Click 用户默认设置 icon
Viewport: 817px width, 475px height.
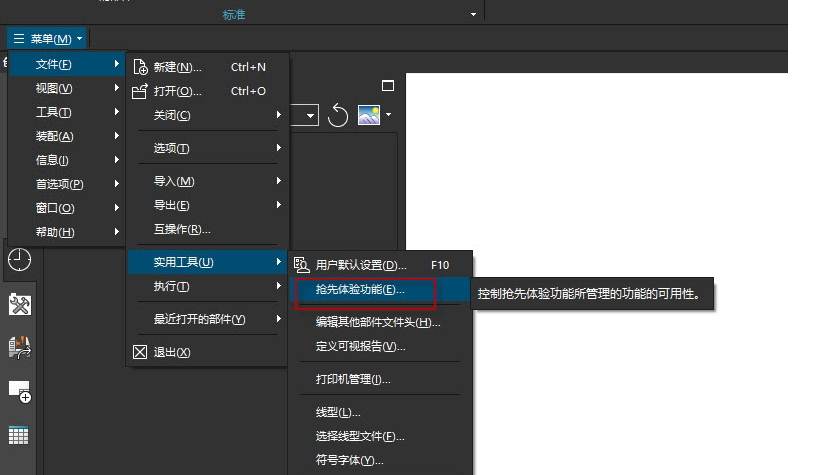pyautogui.click(x=301, y=265)
